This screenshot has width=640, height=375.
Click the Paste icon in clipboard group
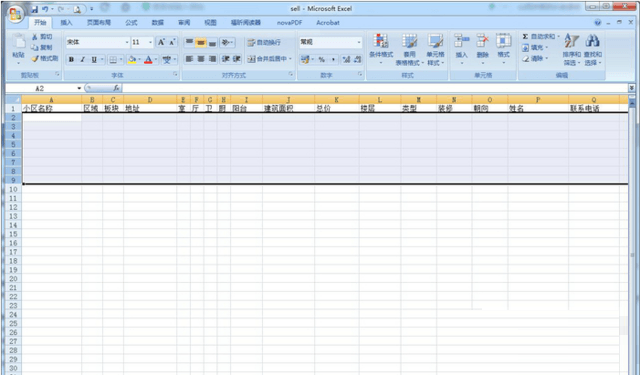[x=18, y=42]
